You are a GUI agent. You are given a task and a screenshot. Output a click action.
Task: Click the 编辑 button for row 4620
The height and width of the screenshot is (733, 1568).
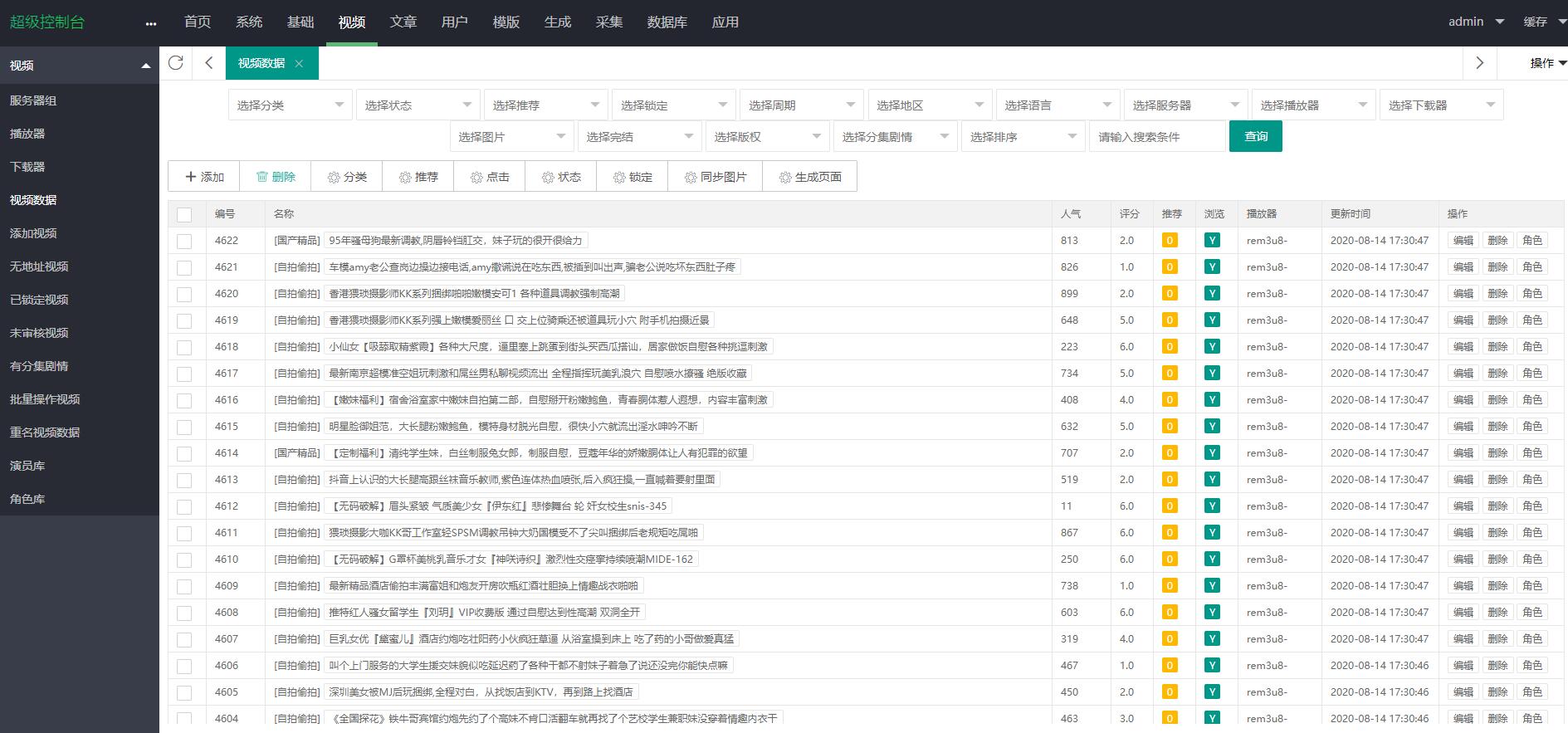pyautogui.click(x=1463, y=294)
